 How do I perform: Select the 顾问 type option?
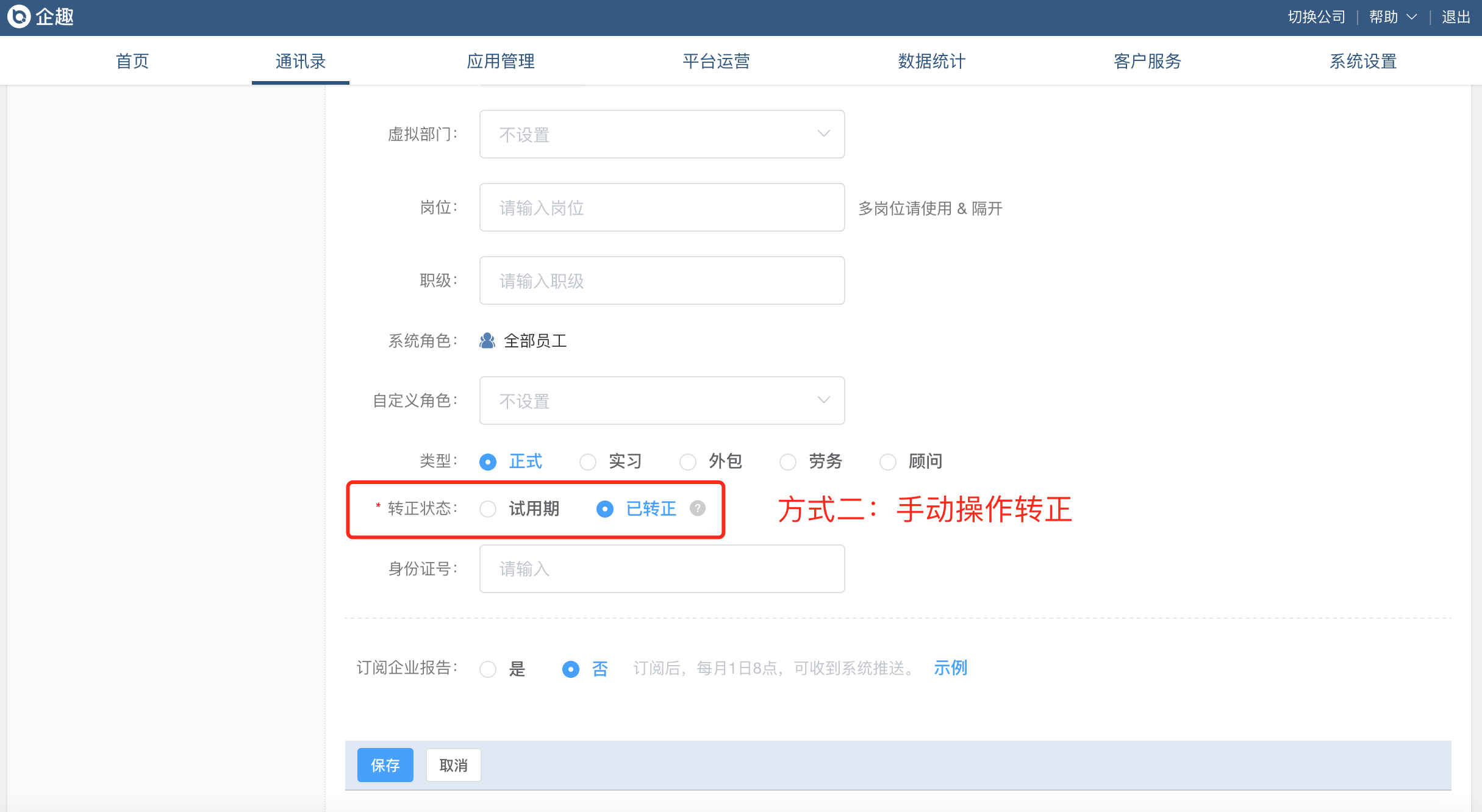[888, 462]
